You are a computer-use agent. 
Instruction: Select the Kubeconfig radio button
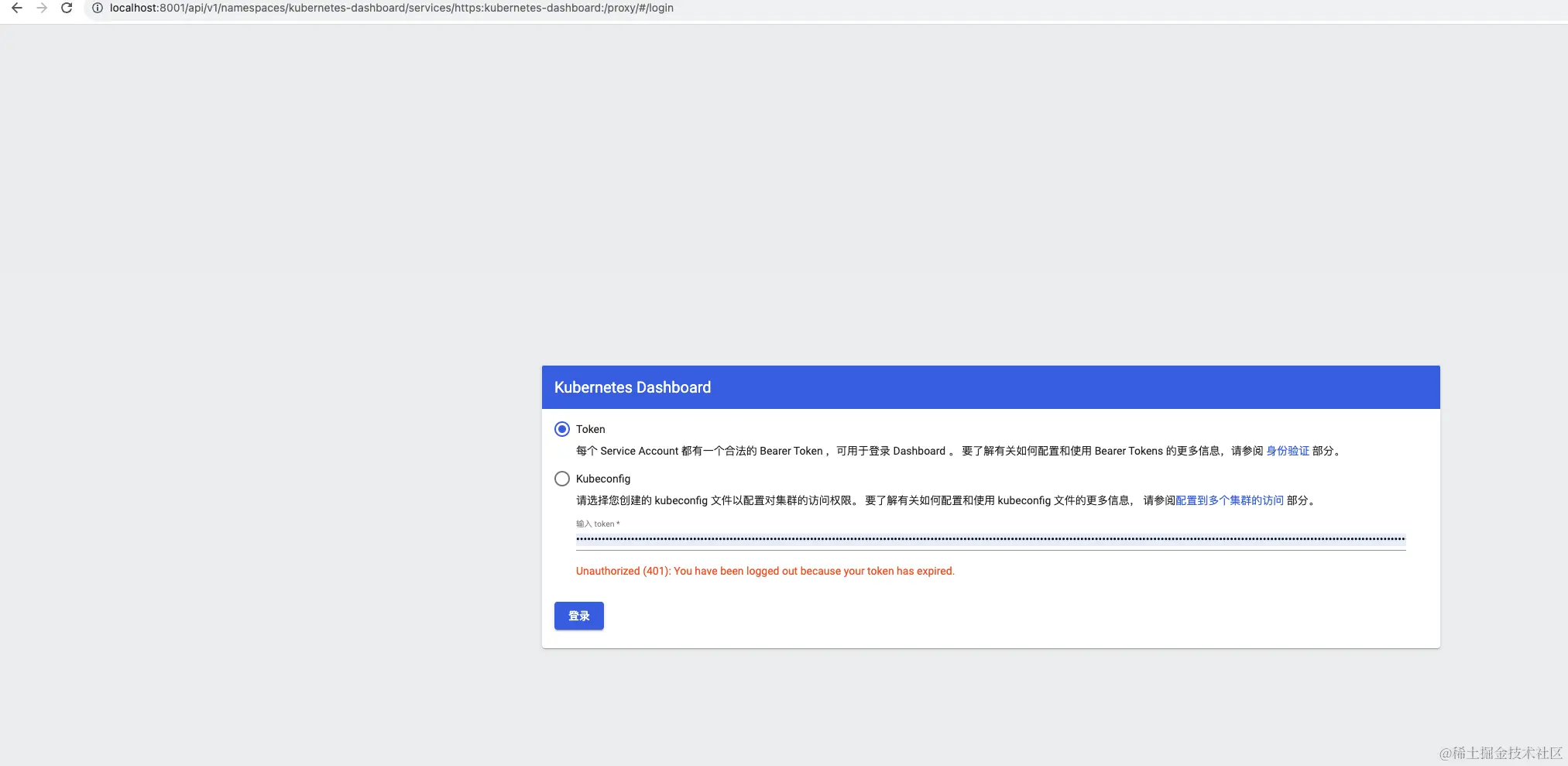562,479
